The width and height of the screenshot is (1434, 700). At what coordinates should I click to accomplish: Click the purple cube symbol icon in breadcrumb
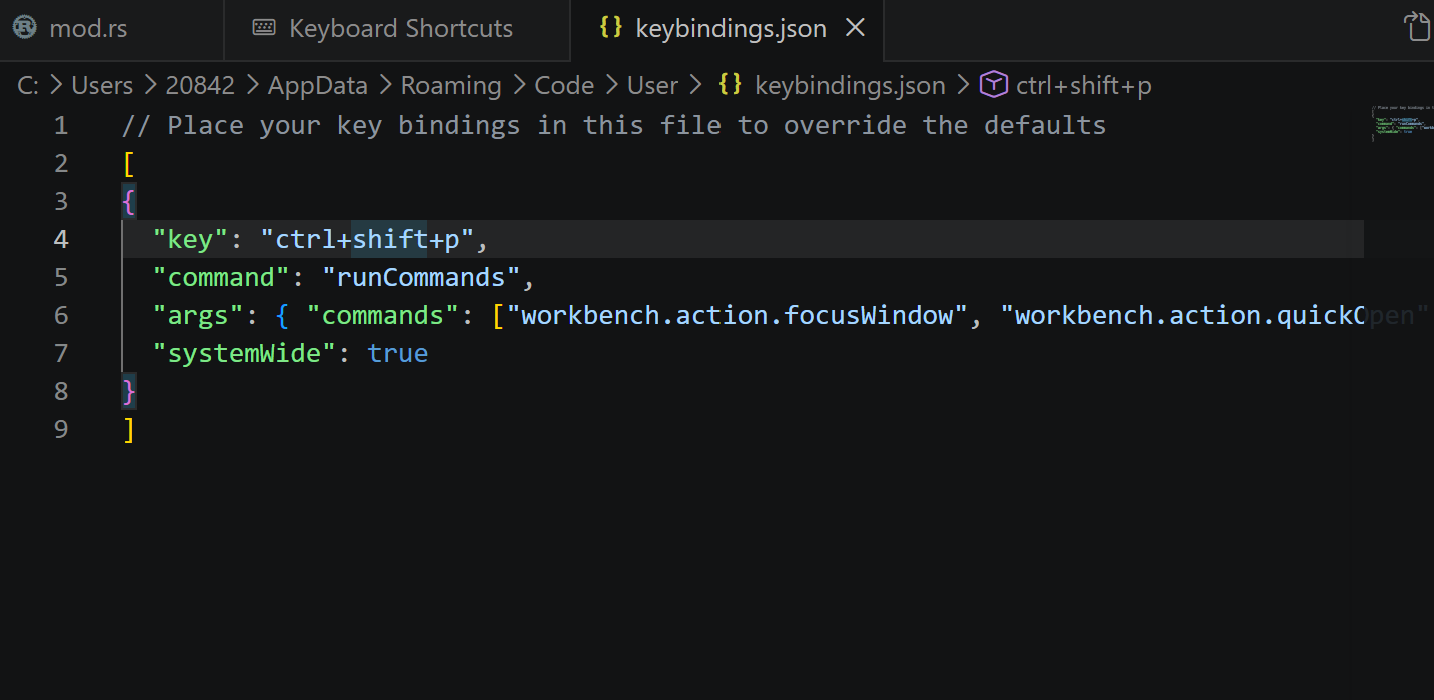tap(993, 85)
